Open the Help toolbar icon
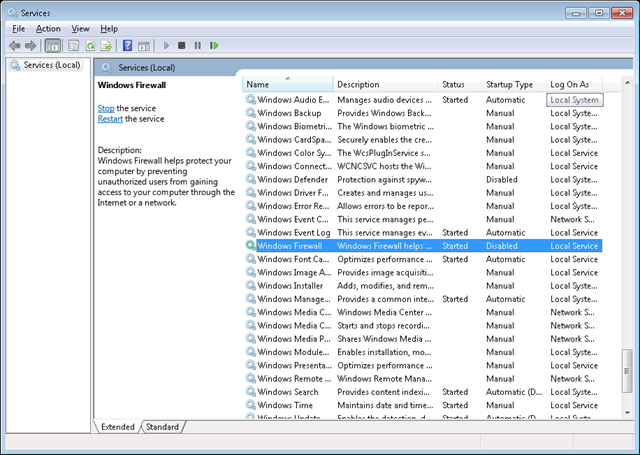 (127, 46)
